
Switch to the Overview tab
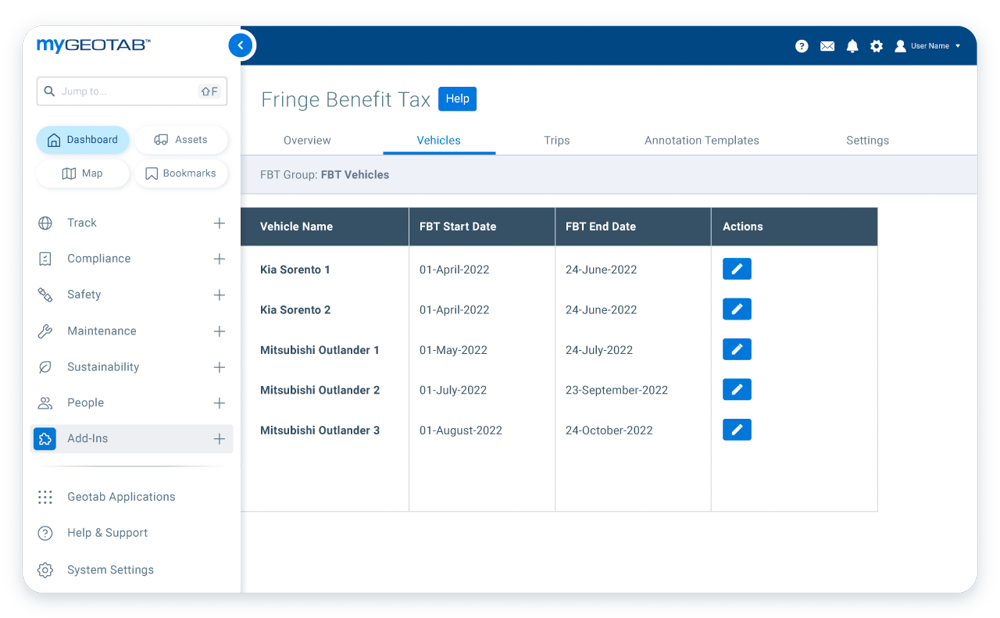pyautogui.click(x=307, y=140)
